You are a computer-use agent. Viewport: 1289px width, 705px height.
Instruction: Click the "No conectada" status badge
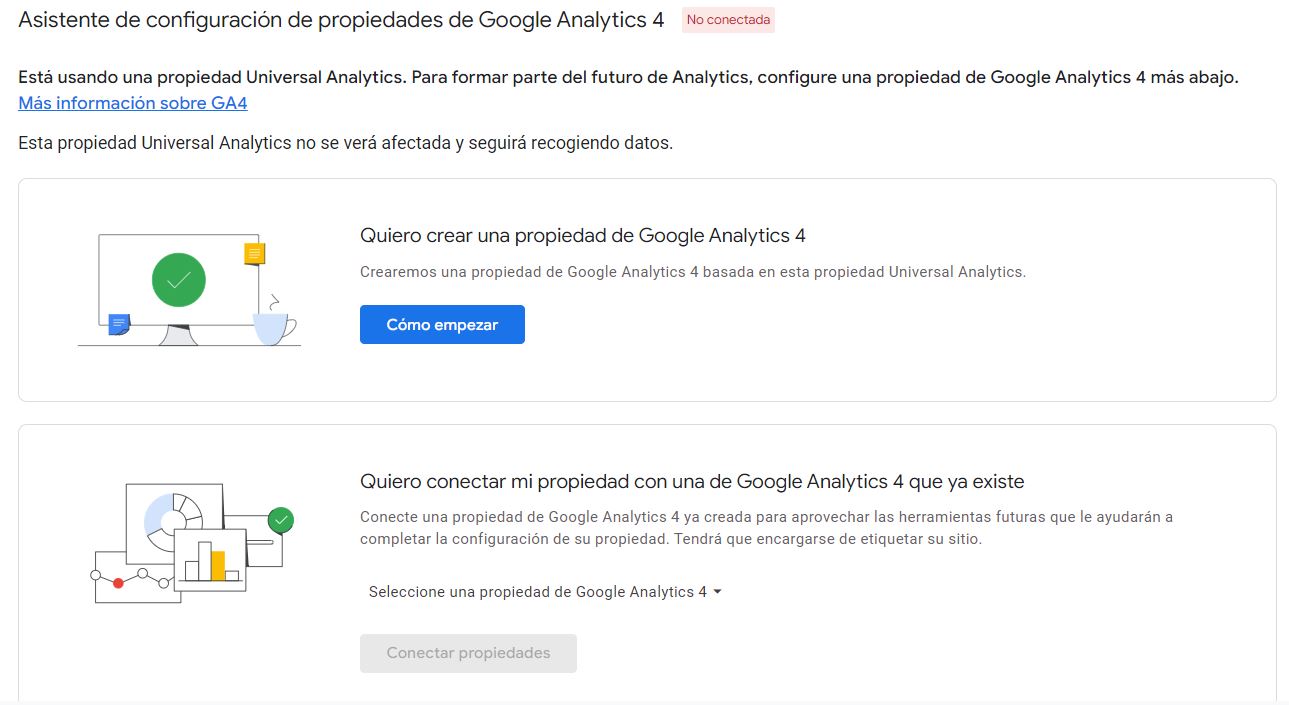coord(728,20)
